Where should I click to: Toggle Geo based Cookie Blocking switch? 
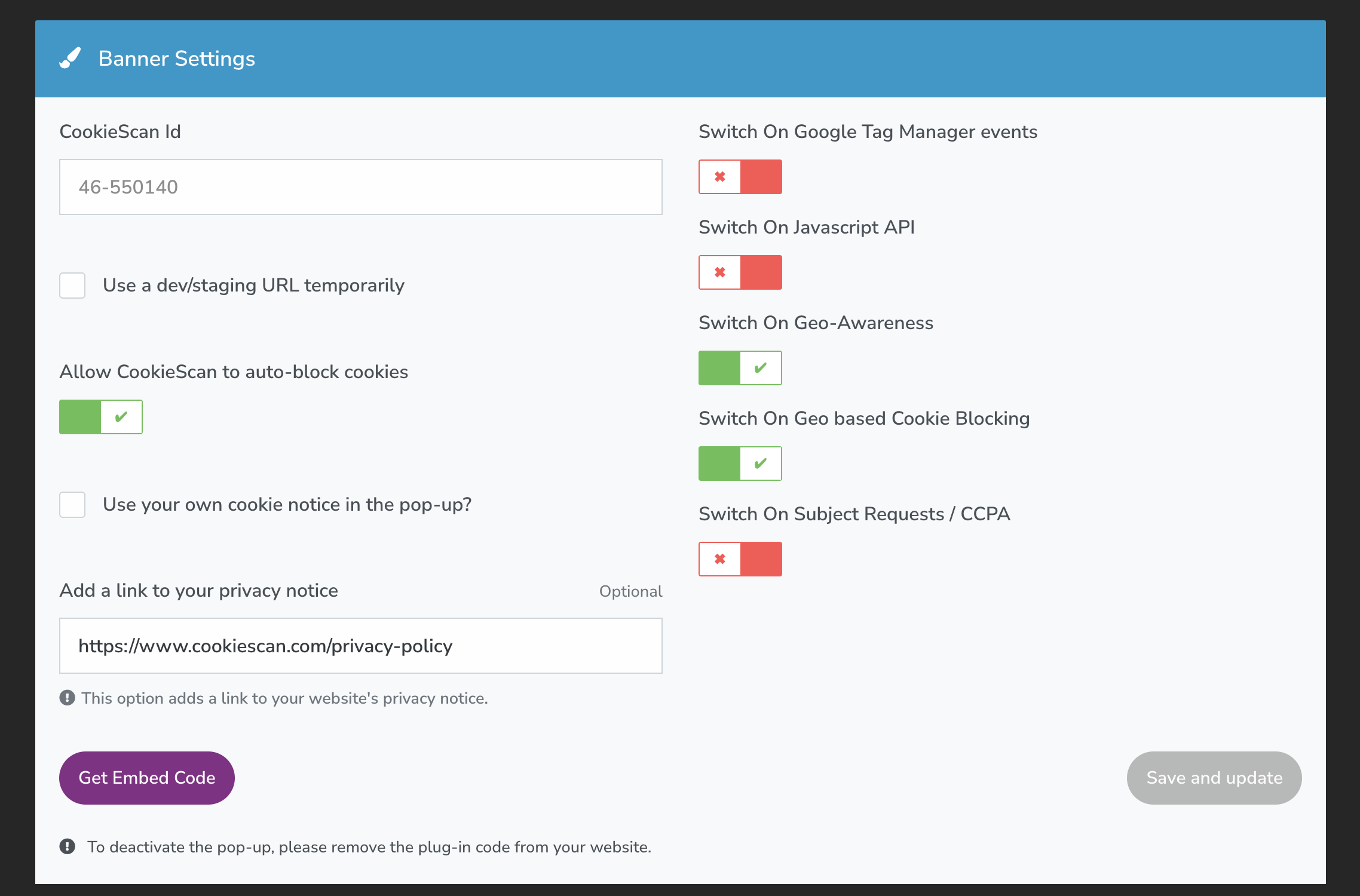(740, 464)
